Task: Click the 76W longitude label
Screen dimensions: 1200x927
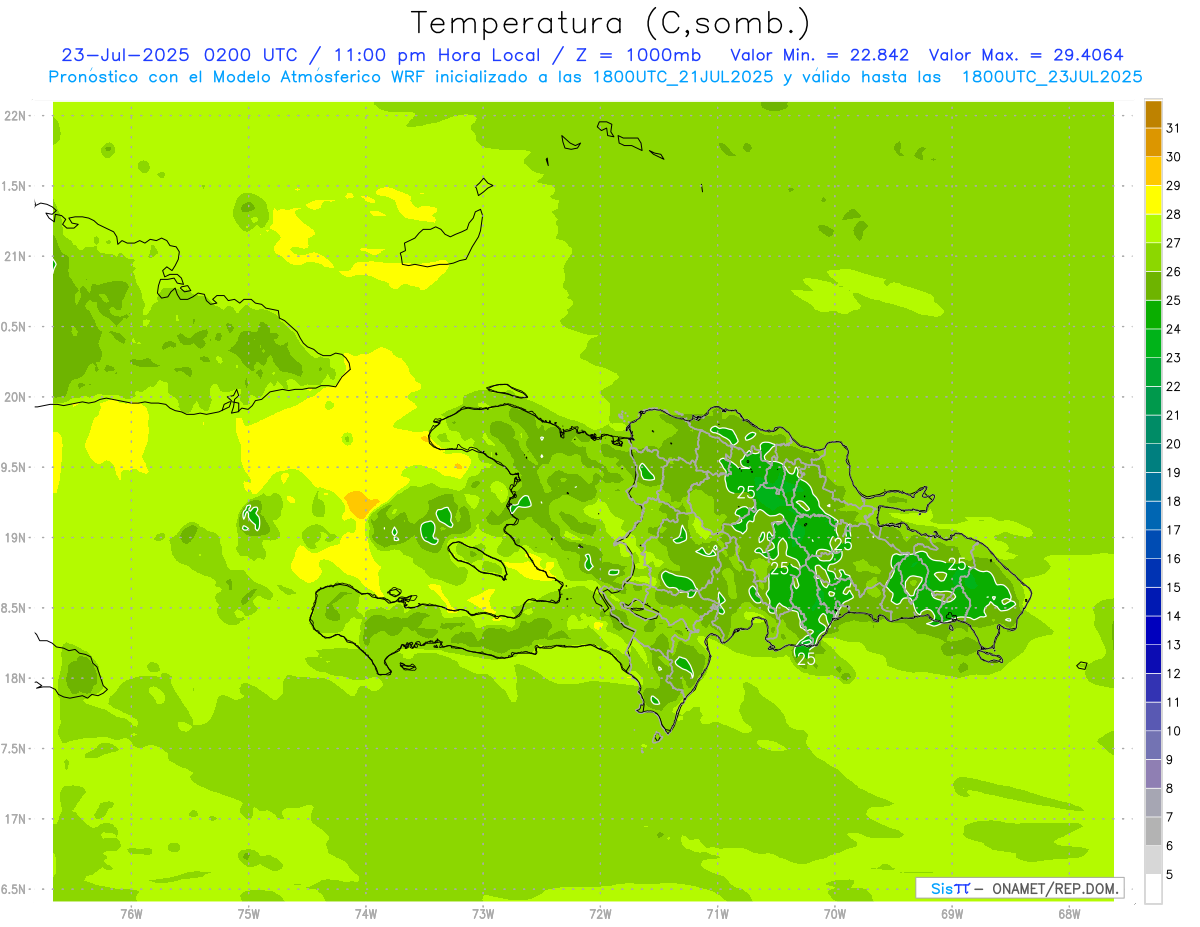Action: pos(131,914)
